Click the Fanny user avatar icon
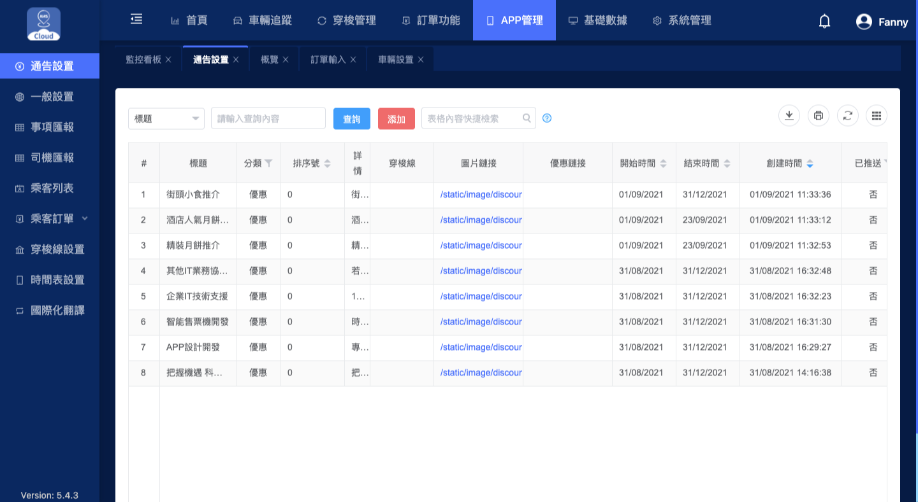This screenshot has height=502, width=918. click(864, 21)
